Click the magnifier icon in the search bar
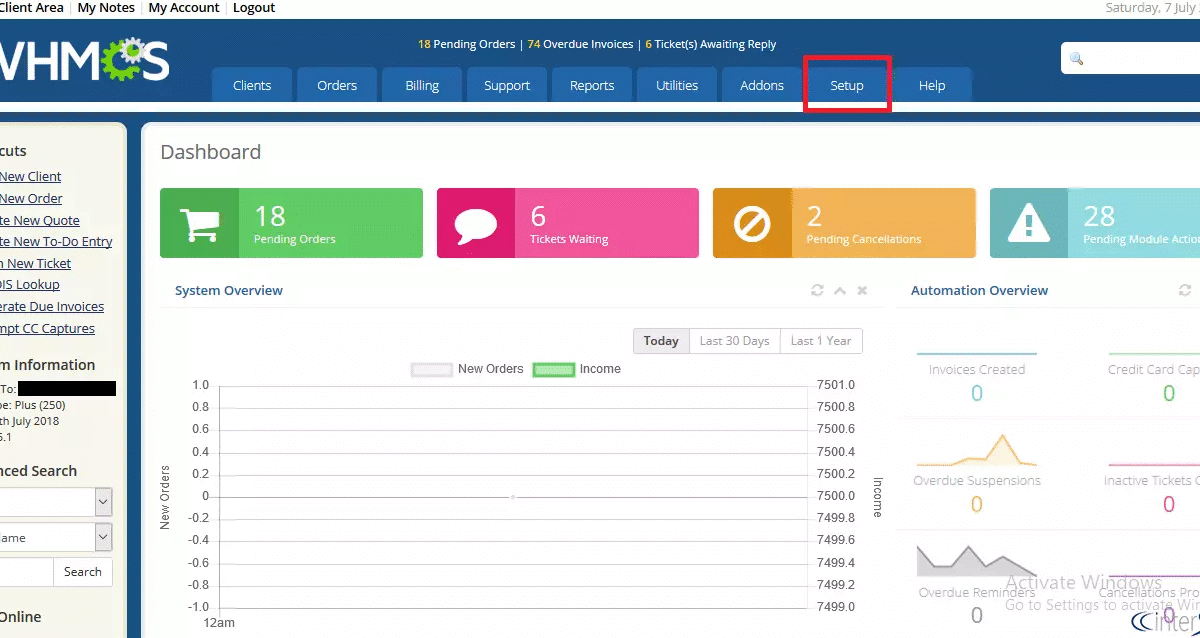Screen dimensions: 1200x638 click(1077, 58)
